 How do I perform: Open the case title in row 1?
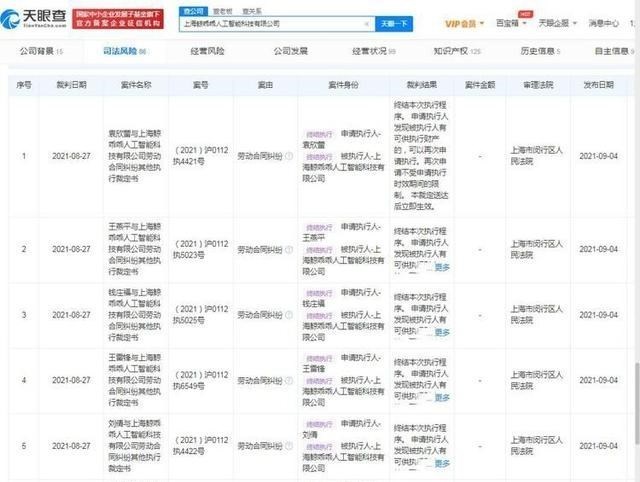[x=135, y=156]
